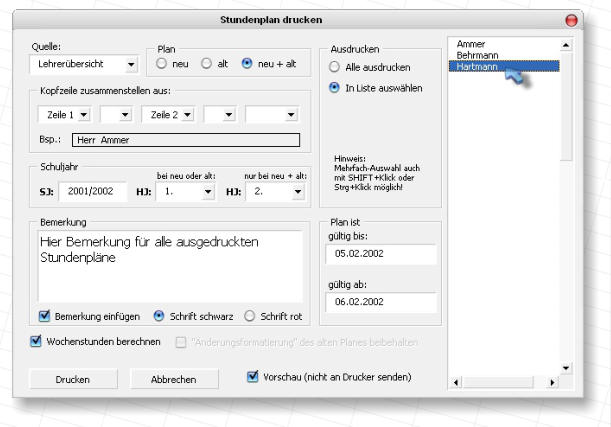
Task: Close the Stundenplan drucken dialog
Action: (x=571, y=20)
